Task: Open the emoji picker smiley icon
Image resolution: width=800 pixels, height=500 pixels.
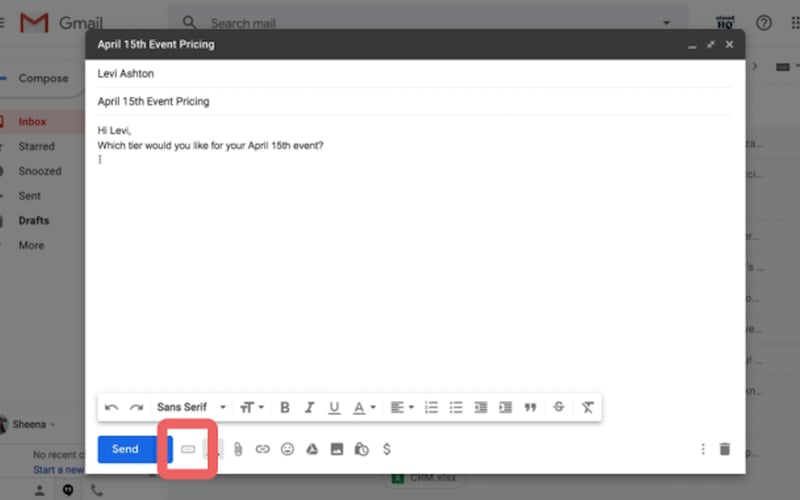Action: click(x=287, y=449)
